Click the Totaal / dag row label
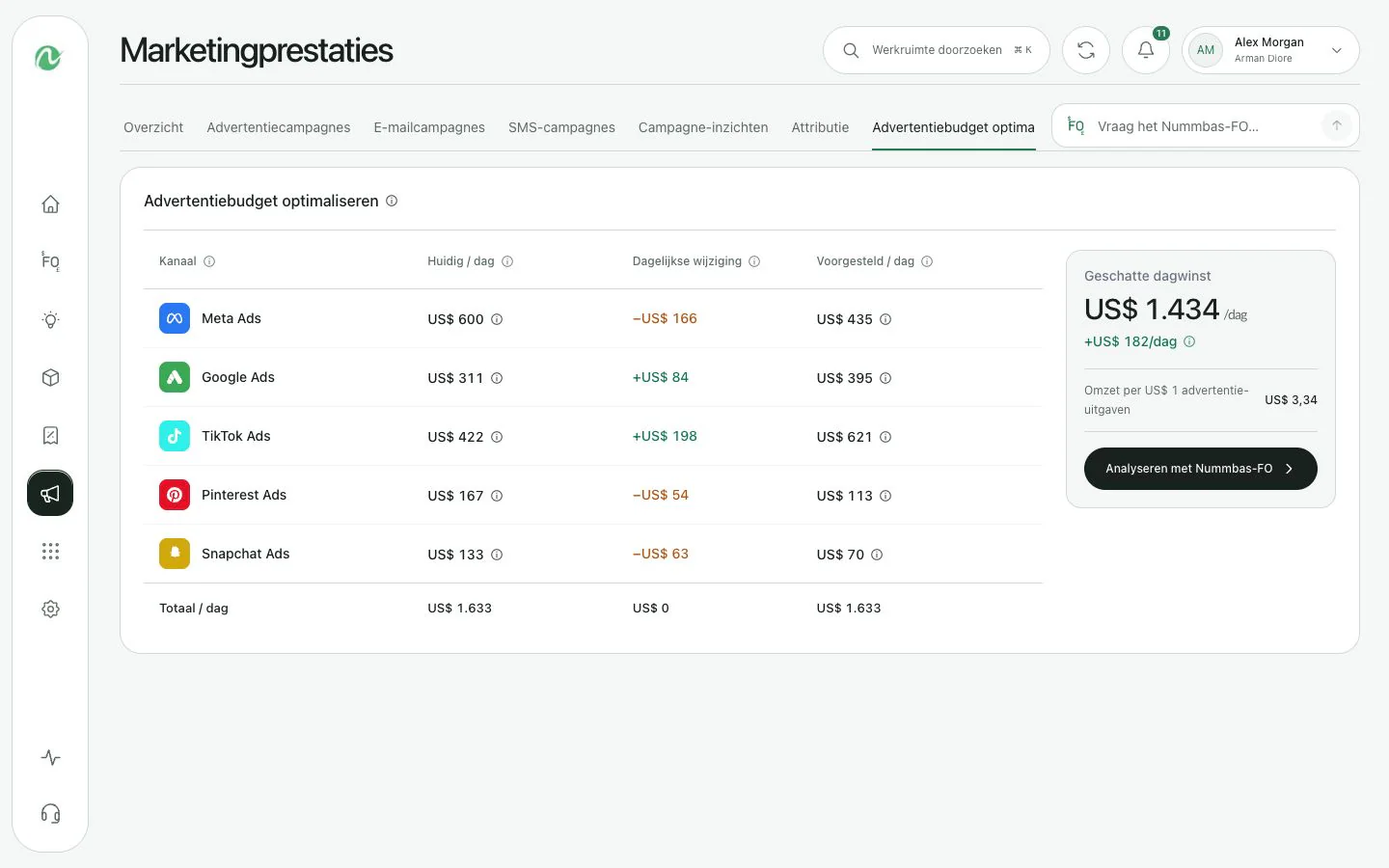 click(x=194, y=609)
